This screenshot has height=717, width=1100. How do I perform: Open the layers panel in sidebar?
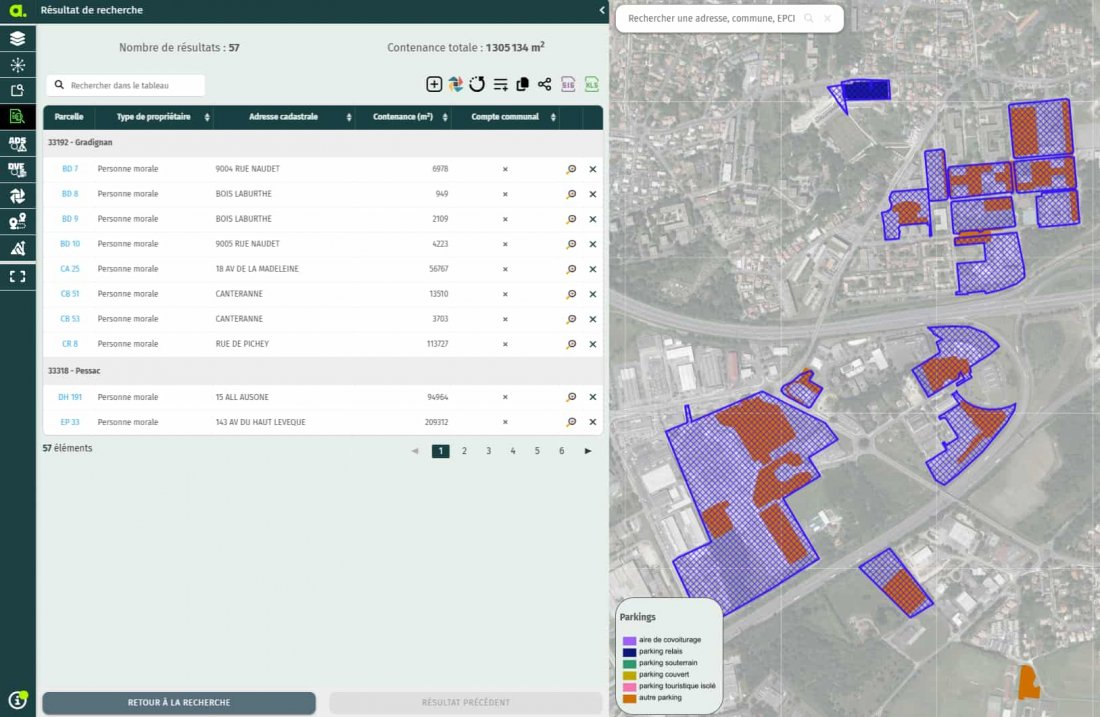tap(17, 39)
